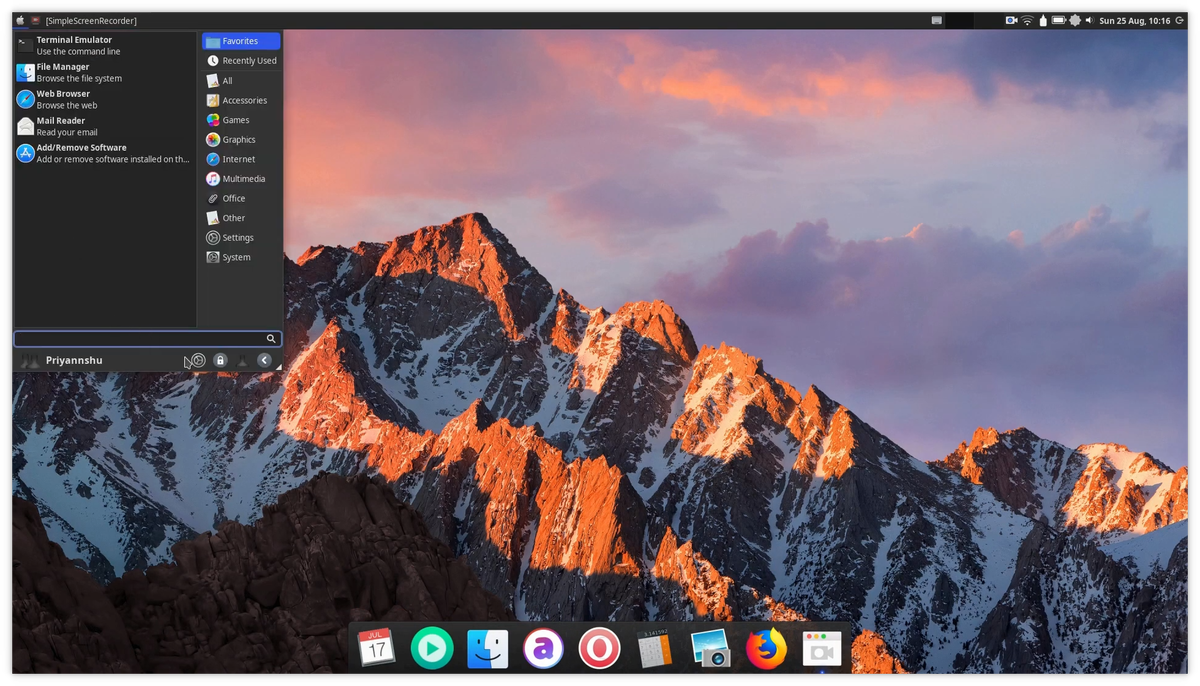Open Mail Reader from favorites
This screenshot has width=1200, height=686.
(105, 126)
